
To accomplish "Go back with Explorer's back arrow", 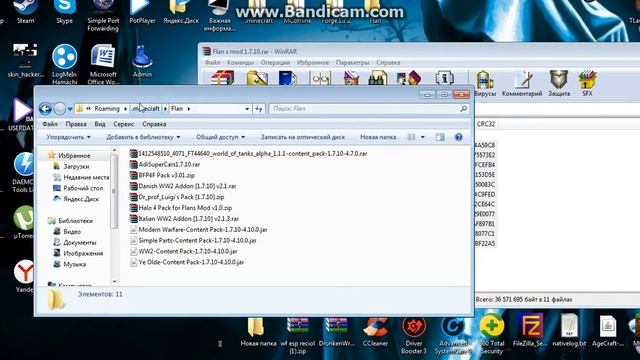I will click(45, 109).
